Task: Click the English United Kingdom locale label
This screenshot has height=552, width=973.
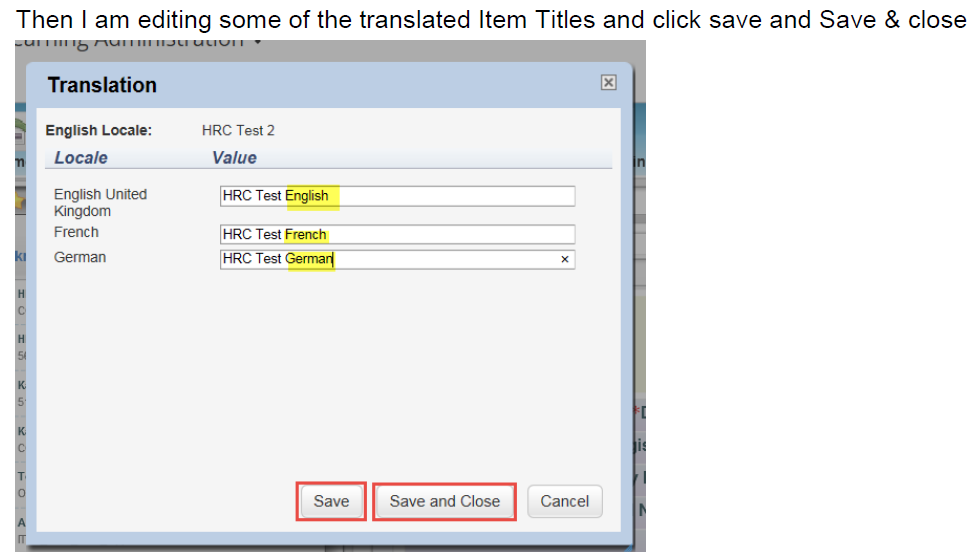Action: [101, 203]
